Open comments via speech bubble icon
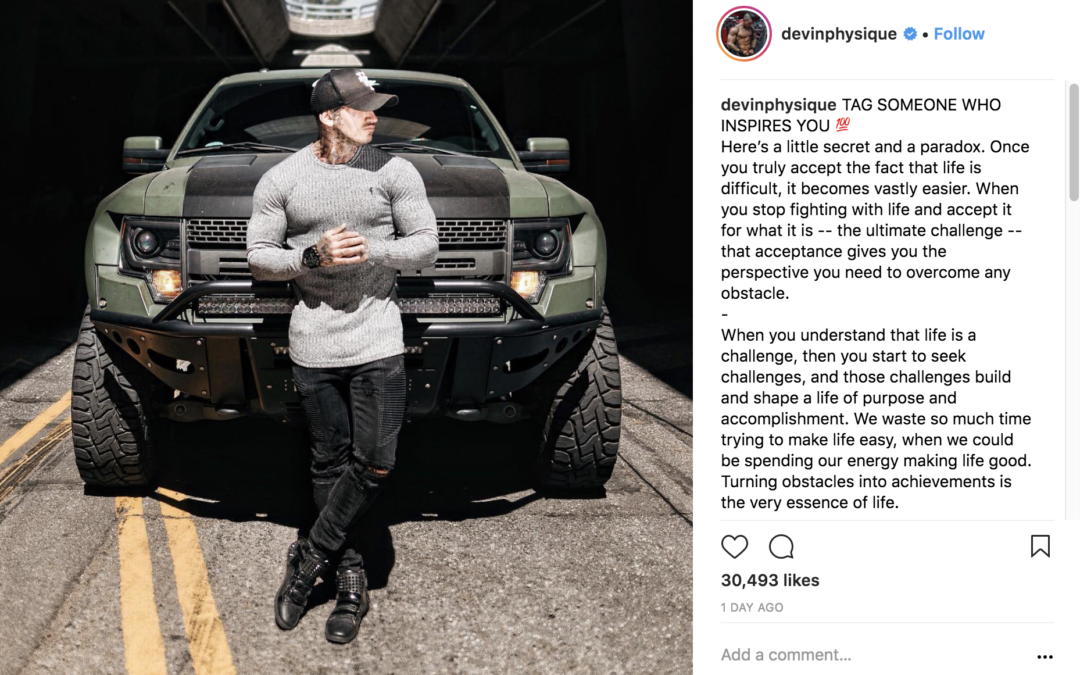The height and width of the screenshot is (675, 1080). click(x=781, y=546)
